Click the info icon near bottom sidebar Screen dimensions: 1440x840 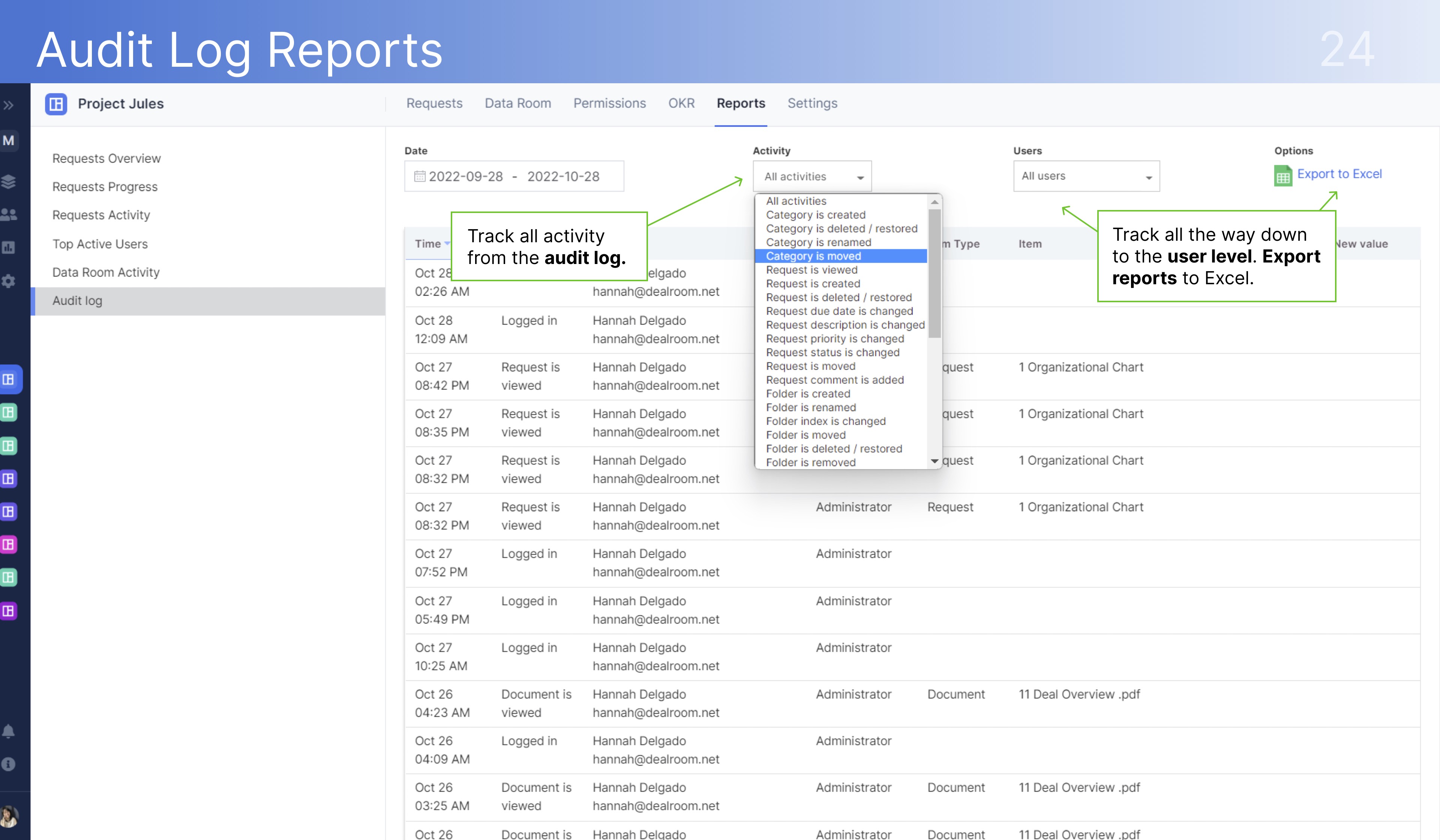click(9, 764)
